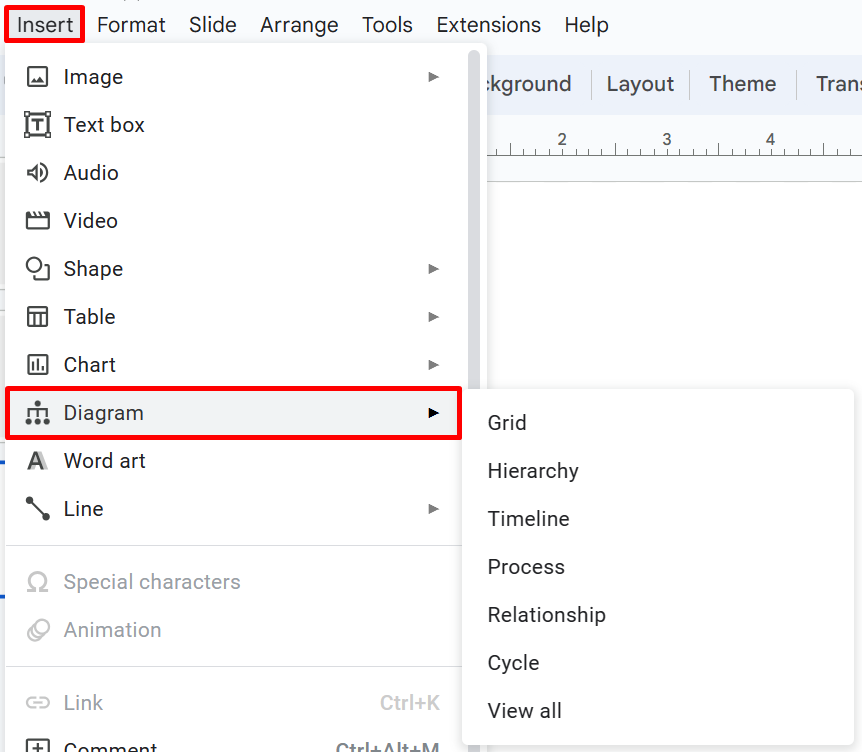The height and width of the screenshot is (752, 862).
Task: Click the Audio speaker icon
Action: [x=37, y=173]
